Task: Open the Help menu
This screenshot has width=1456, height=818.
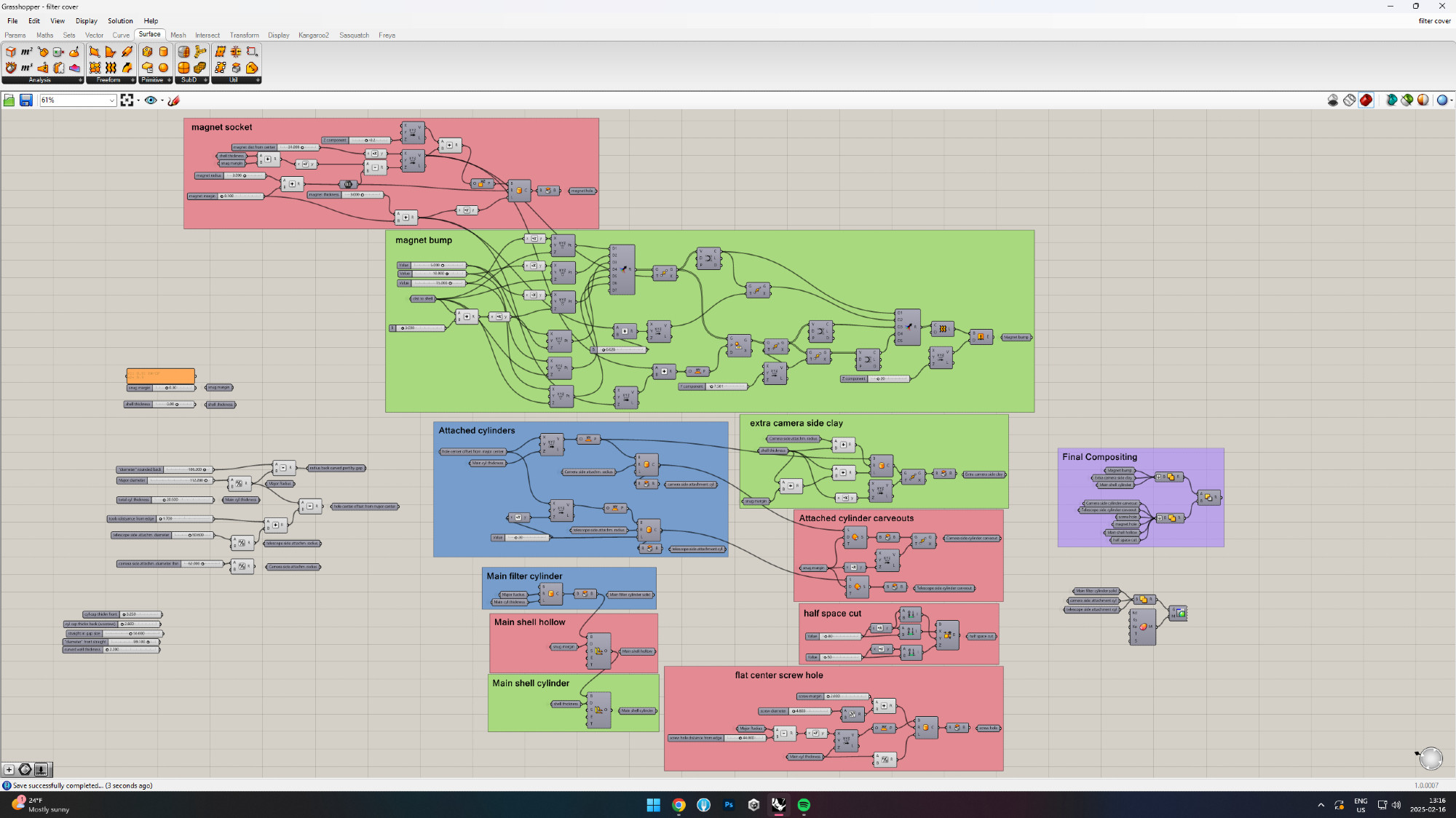Action: pos(151,21)
